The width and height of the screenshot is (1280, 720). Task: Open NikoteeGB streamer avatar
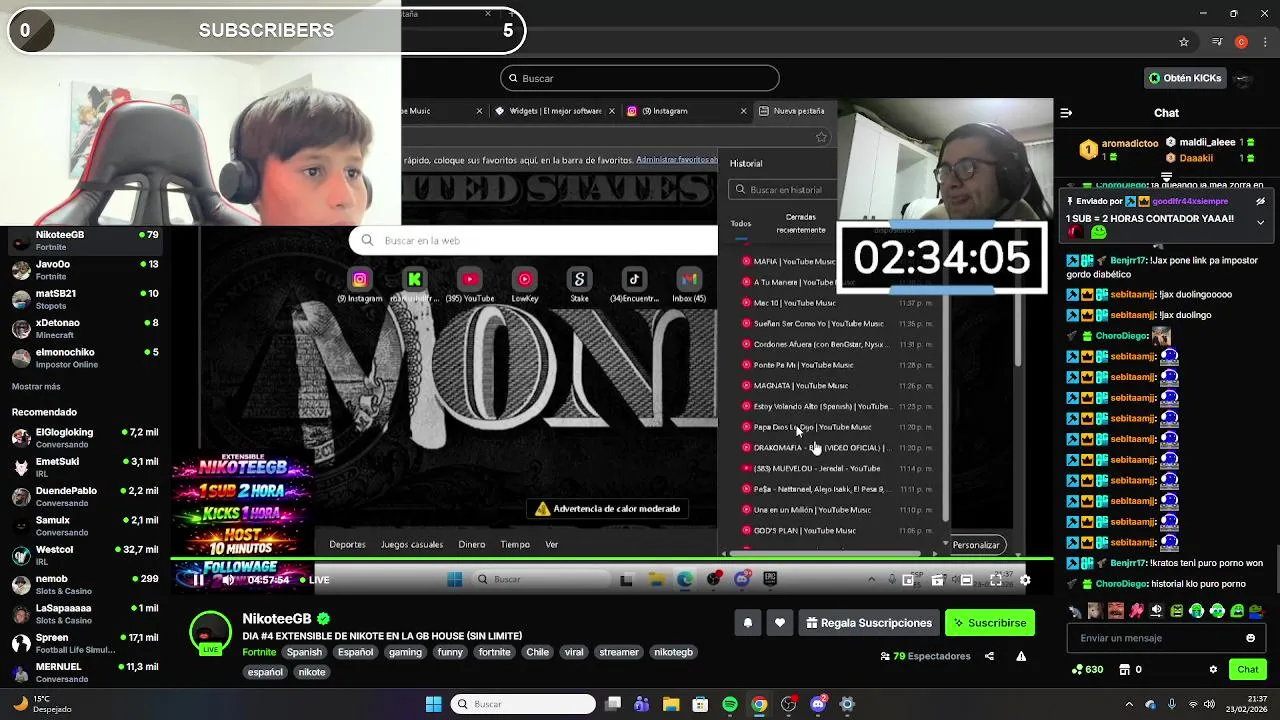pyautogui.click(x=210, y=632)
